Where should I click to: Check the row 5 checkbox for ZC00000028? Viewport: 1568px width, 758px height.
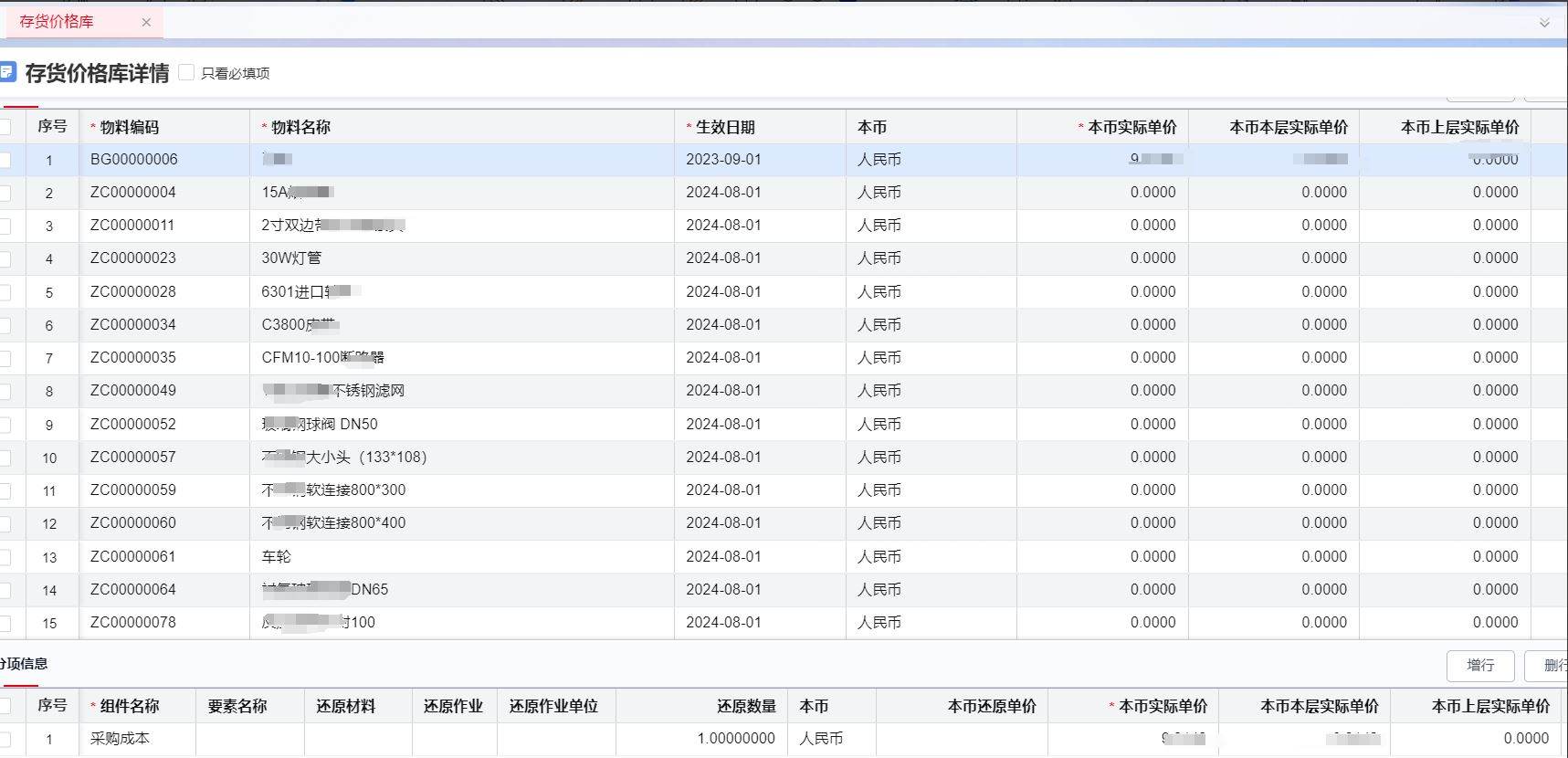pos(5,292)
